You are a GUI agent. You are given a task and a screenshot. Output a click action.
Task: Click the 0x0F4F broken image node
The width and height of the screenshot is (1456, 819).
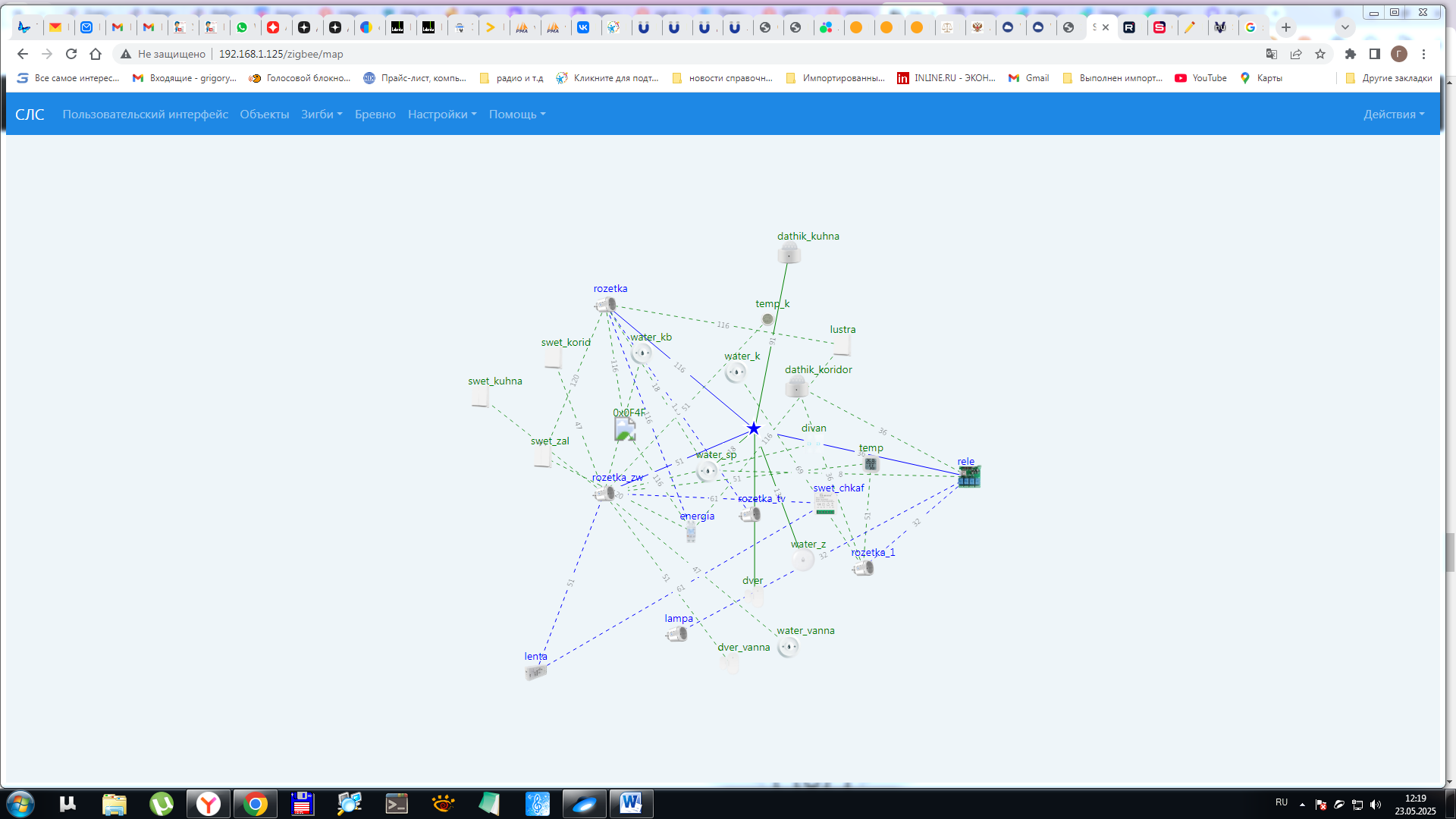click(625, 429)
